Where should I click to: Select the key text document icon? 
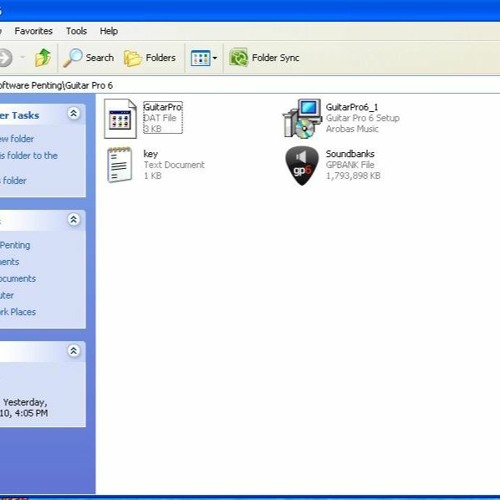click(x=119, y=165)
